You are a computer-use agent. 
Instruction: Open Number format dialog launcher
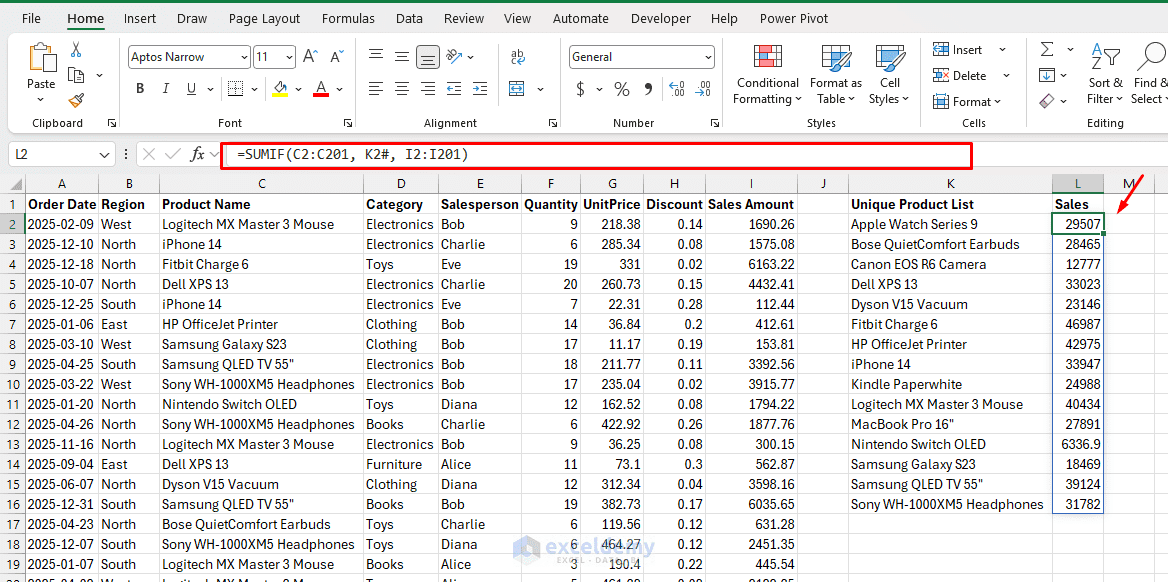click(714, 123)
